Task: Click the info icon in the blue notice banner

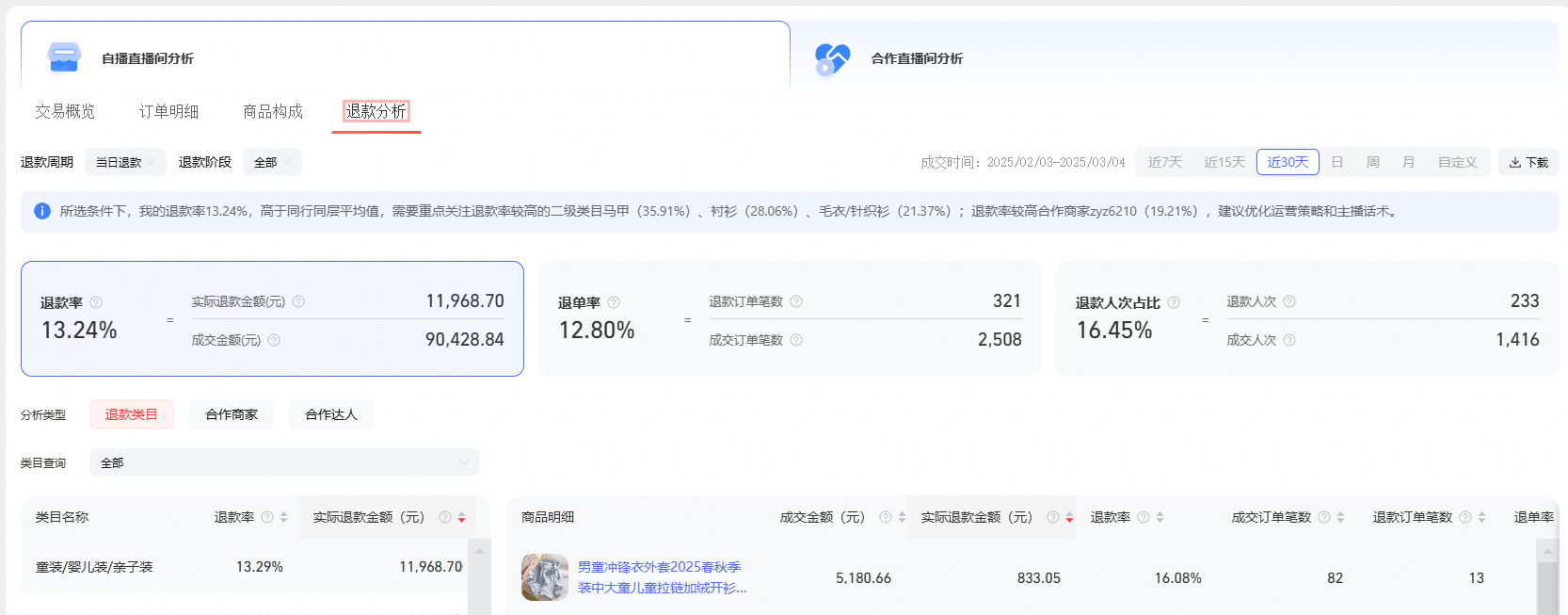Action: click(x=42, y=211)
